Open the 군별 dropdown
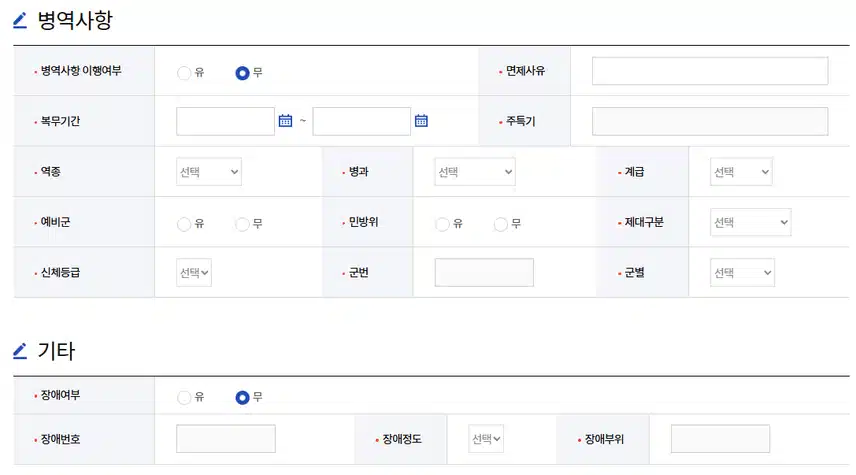The image size is (856, 475). 742,272
